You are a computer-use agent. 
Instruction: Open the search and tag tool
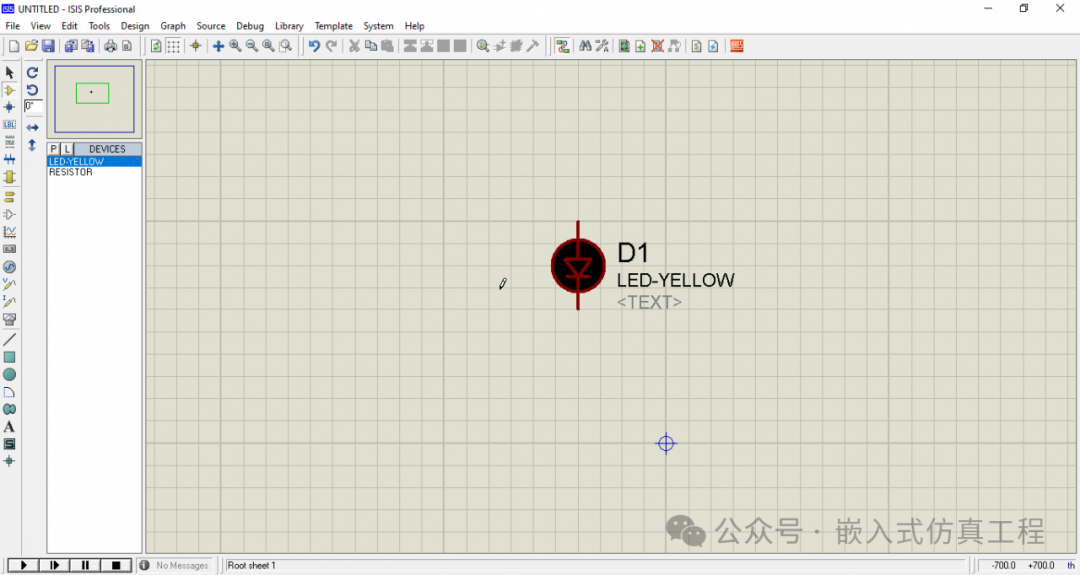click(x=585, y=46)
